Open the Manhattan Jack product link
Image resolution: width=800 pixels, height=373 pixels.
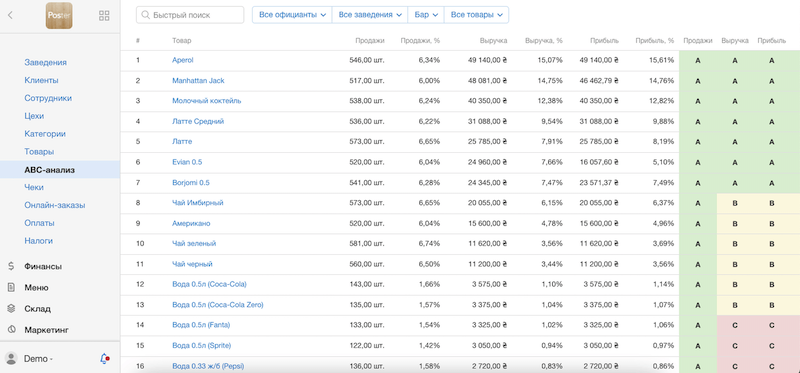[198, 81]
